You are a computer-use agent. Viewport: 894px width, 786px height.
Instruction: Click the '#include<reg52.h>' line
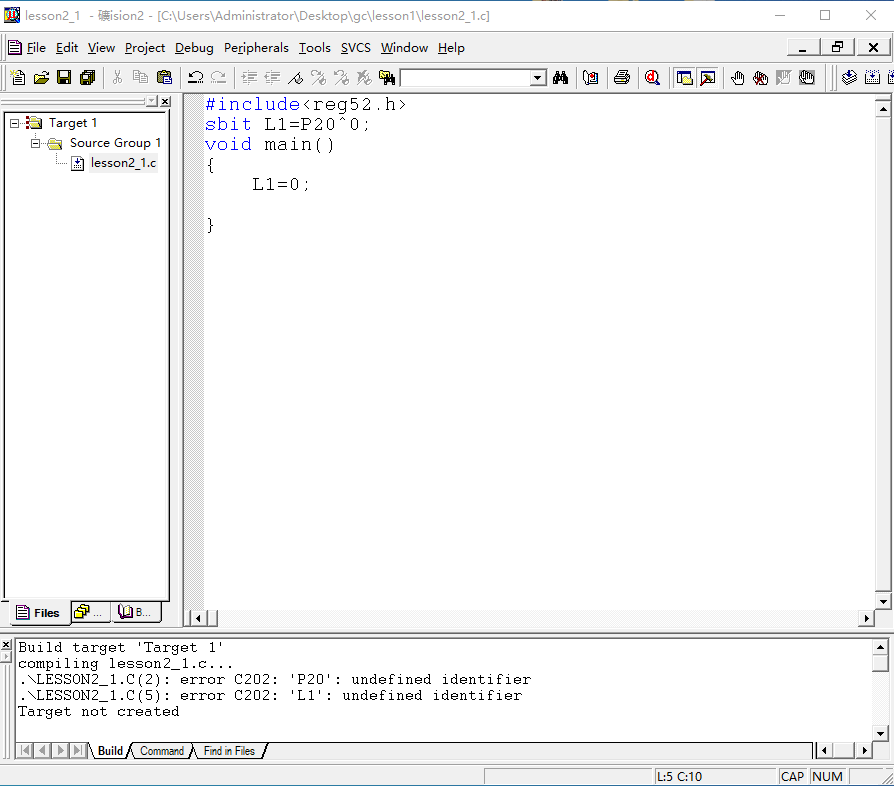(306, 104)
